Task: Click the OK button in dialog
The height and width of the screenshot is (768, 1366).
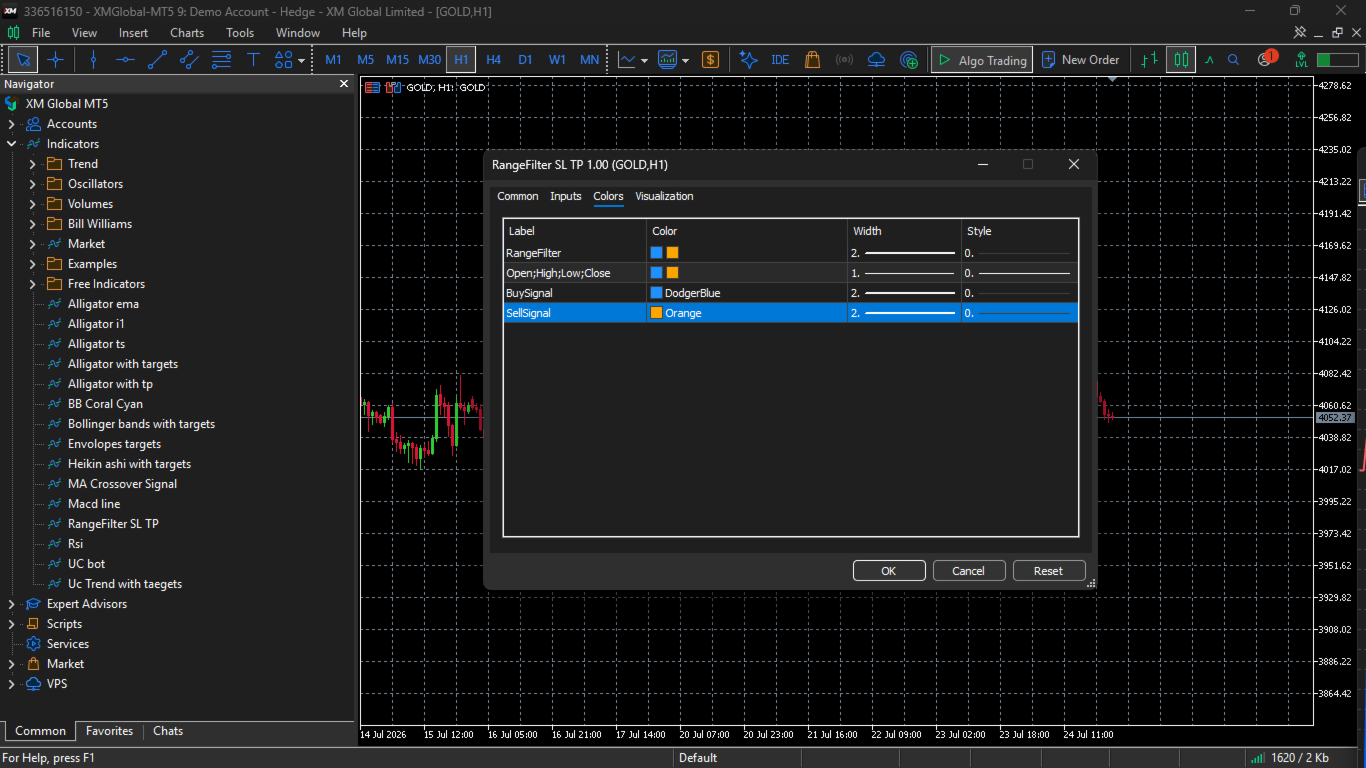Action: [x=889, y=571]
